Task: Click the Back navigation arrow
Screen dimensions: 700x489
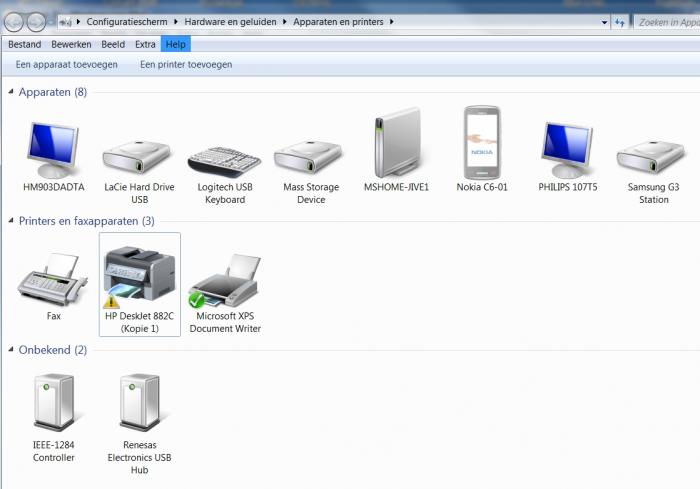Action: [x=13, y=22]
